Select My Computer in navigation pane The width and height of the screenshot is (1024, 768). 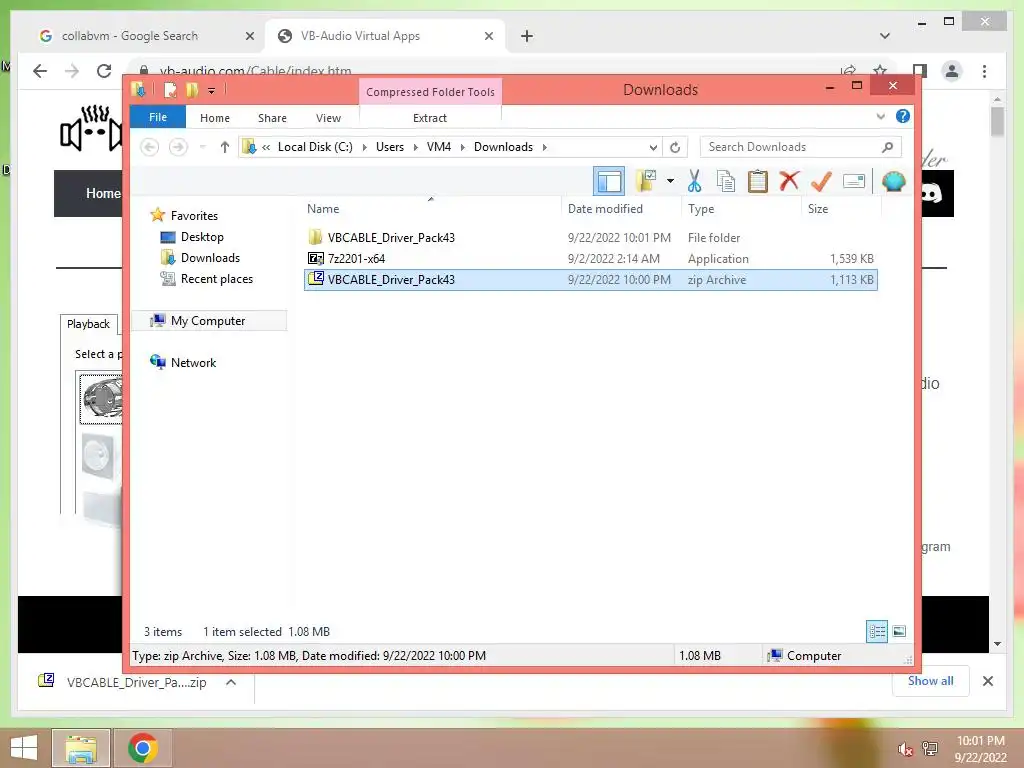point(208,321)
